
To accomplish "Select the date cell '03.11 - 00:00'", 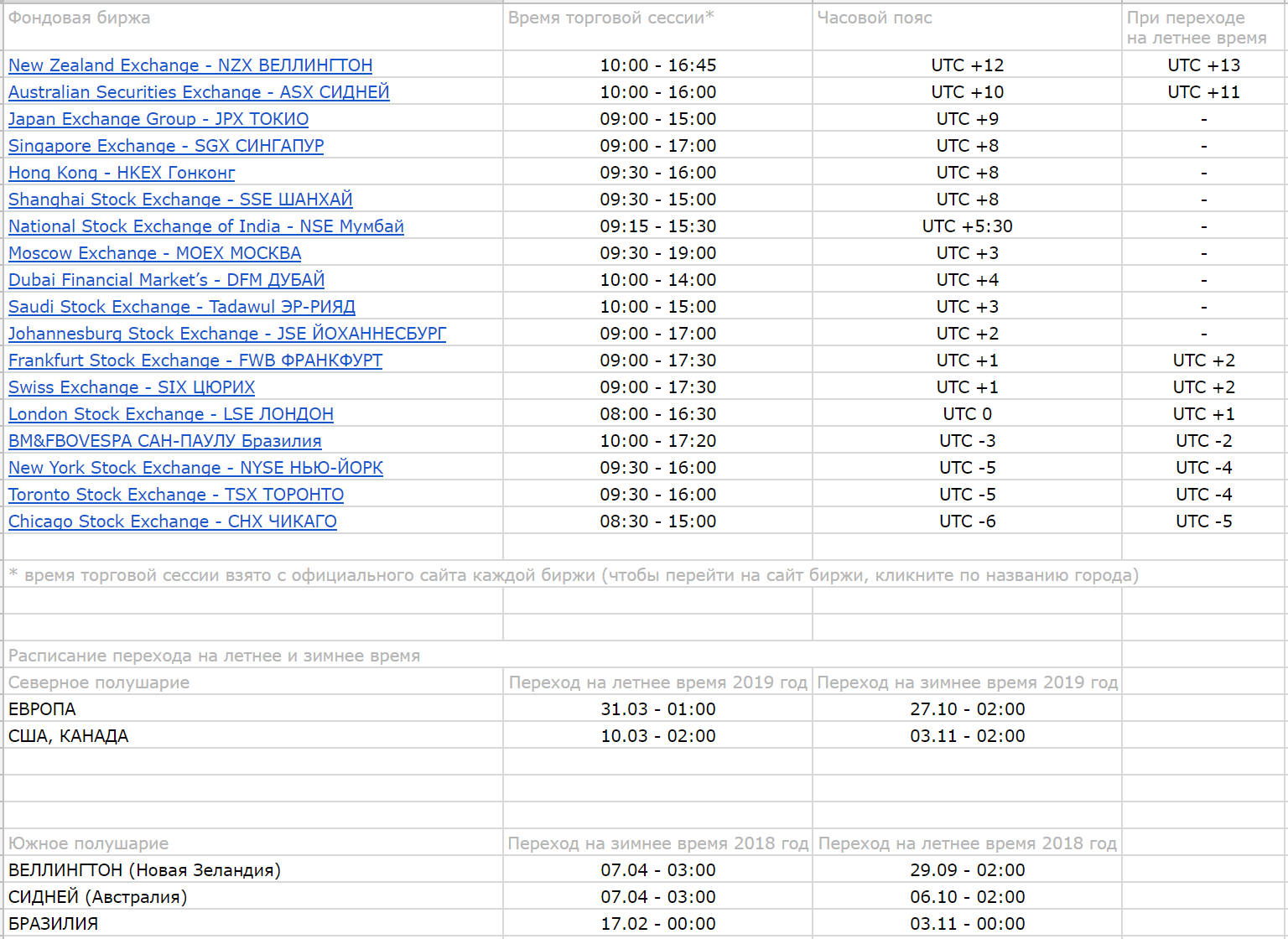I will pyautogui.click(x=968, y=924).
